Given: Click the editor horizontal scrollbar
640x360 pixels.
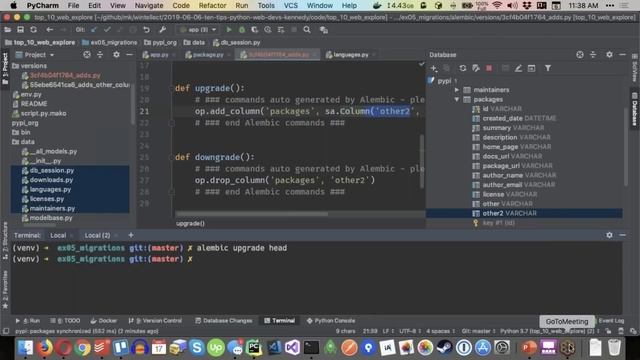Looking at the screenshot, I should tap(251, 213).
